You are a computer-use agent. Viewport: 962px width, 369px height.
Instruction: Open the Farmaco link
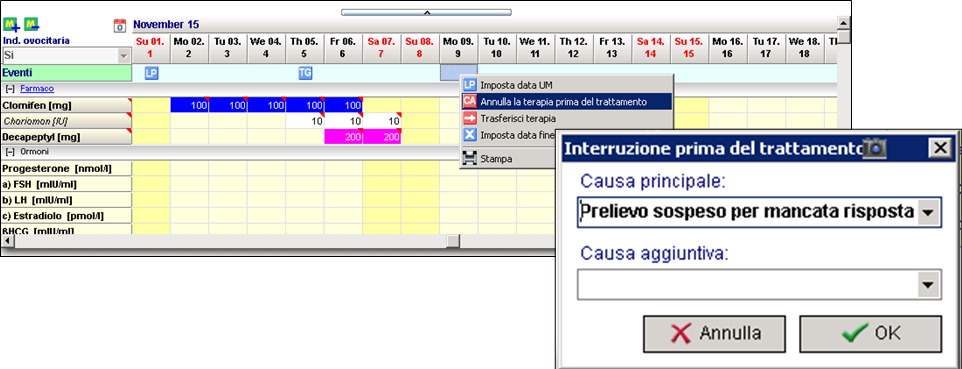[37, 89]
